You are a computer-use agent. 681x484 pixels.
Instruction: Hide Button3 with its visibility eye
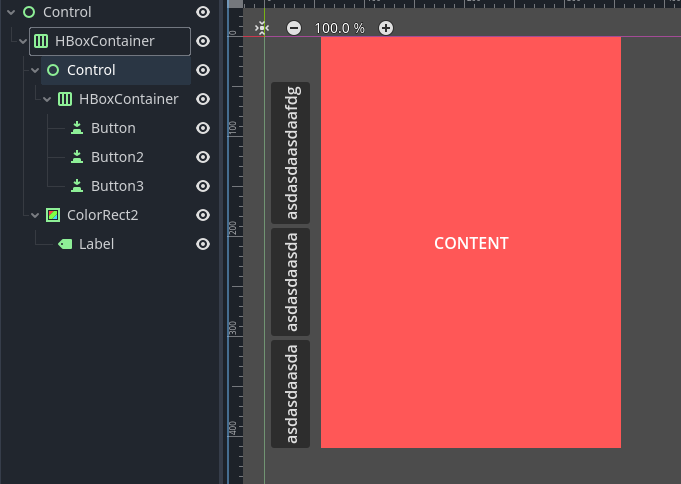point(203,186)
